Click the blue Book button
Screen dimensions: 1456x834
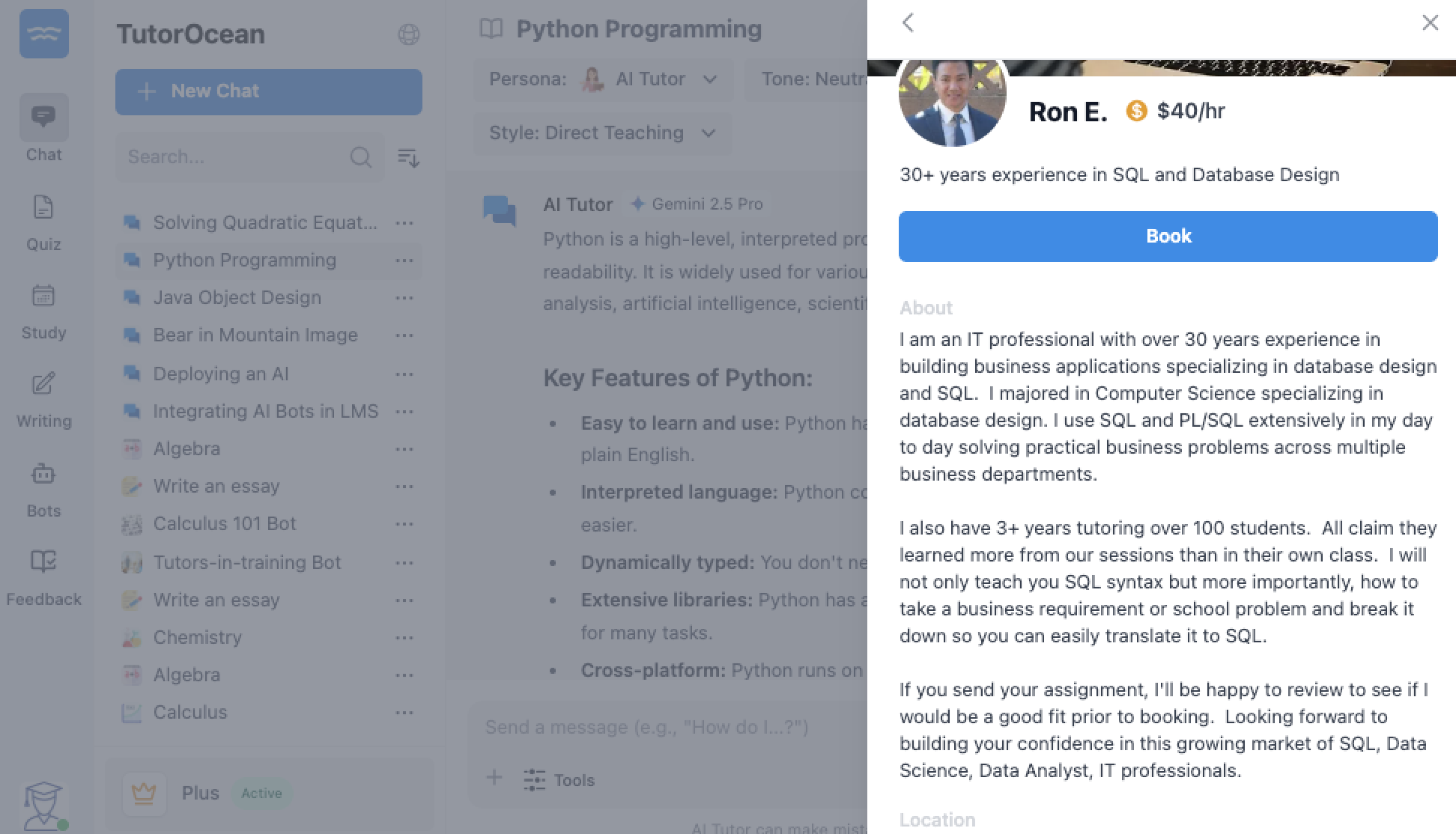[x=1168, y=237]
